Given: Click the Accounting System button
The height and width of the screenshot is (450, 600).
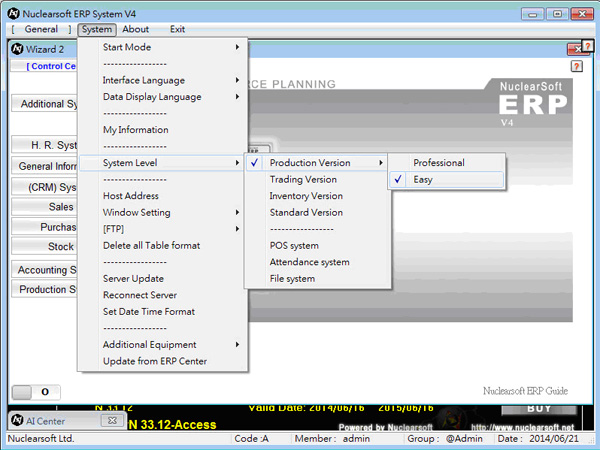Looking at the screenshot, I should [x=44, y=270].
